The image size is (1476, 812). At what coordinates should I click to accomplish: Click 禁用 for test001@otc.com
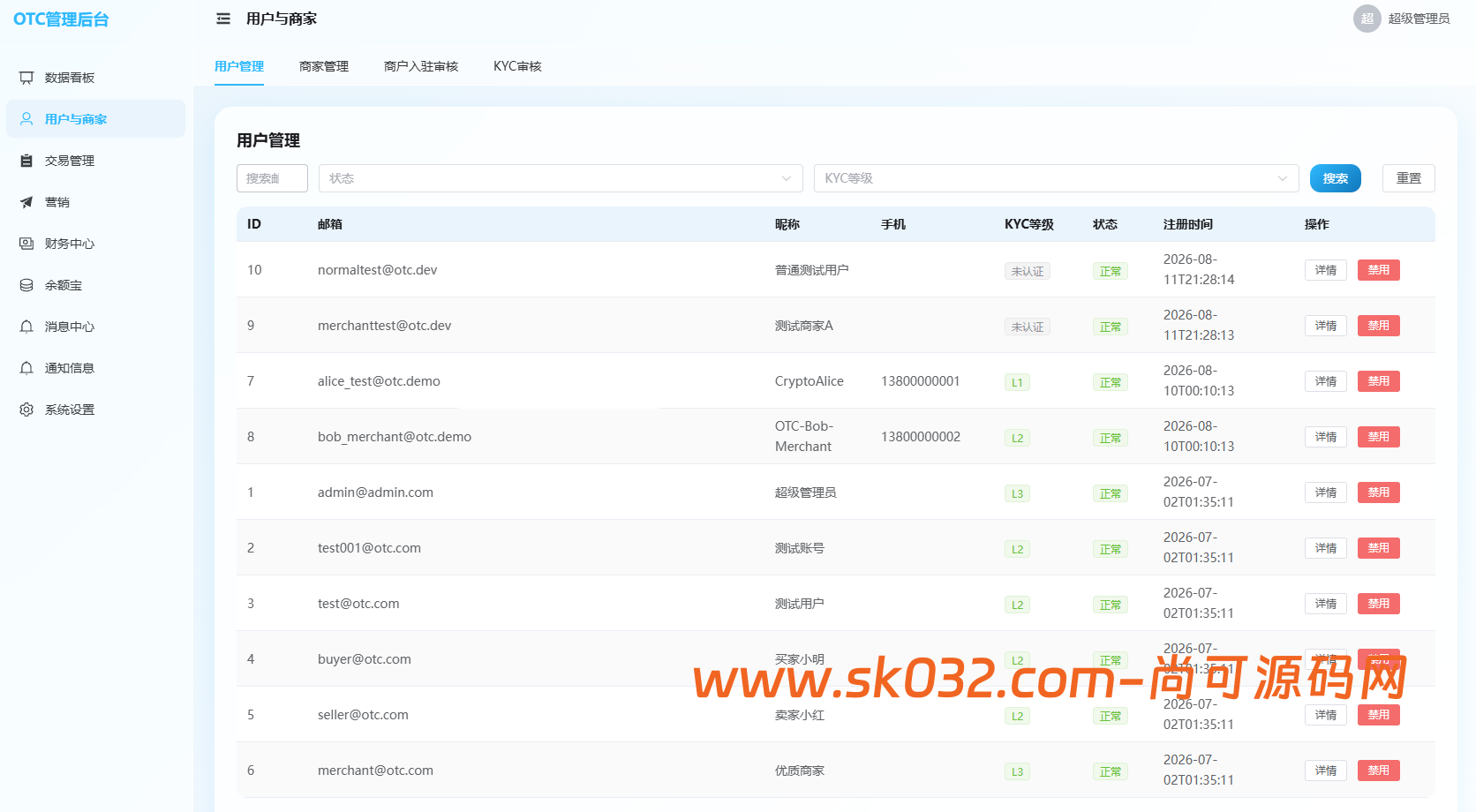1379,548
